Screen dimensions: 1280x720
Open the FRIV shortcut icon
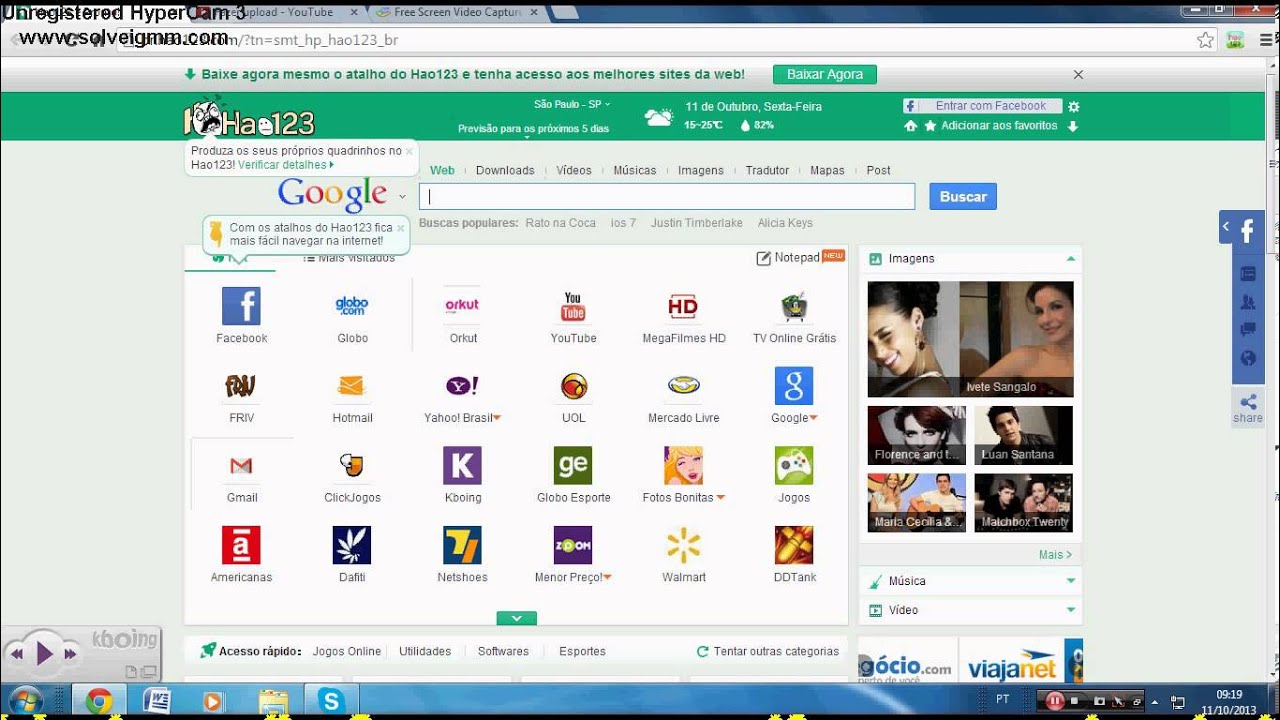click(241, 386)
